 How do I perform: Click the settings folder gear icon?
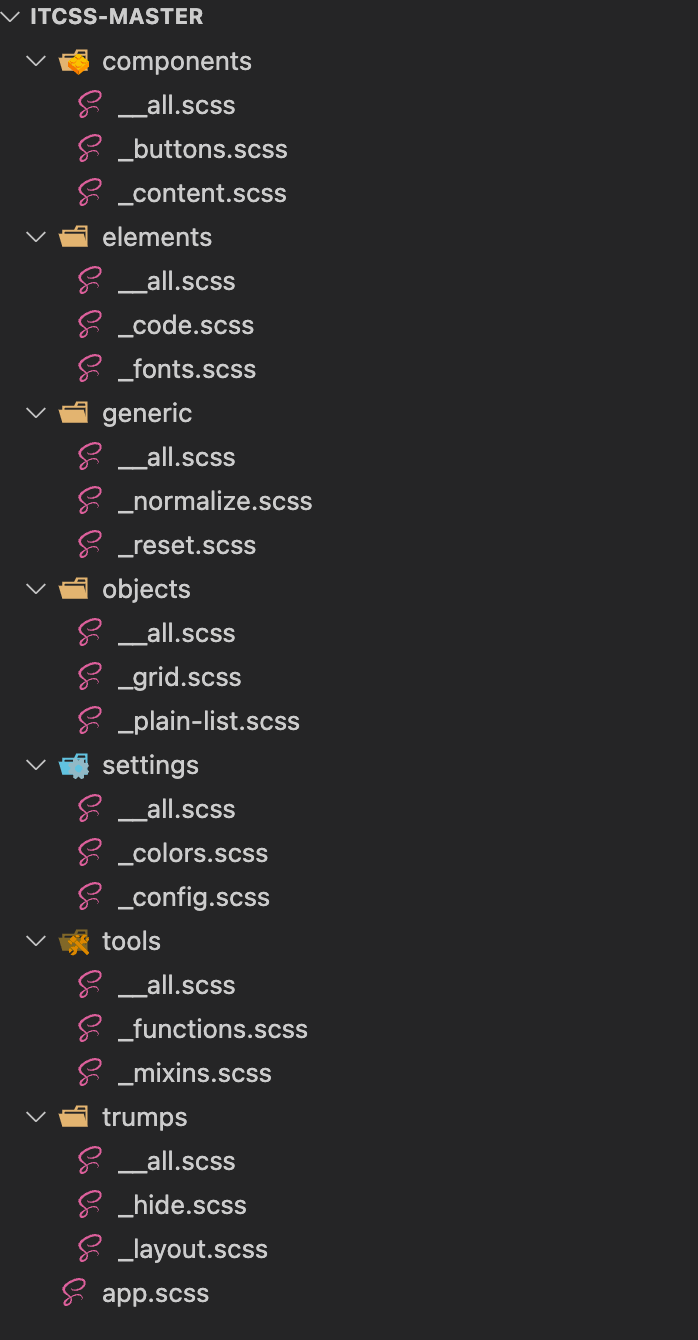[x=74, y=766]
